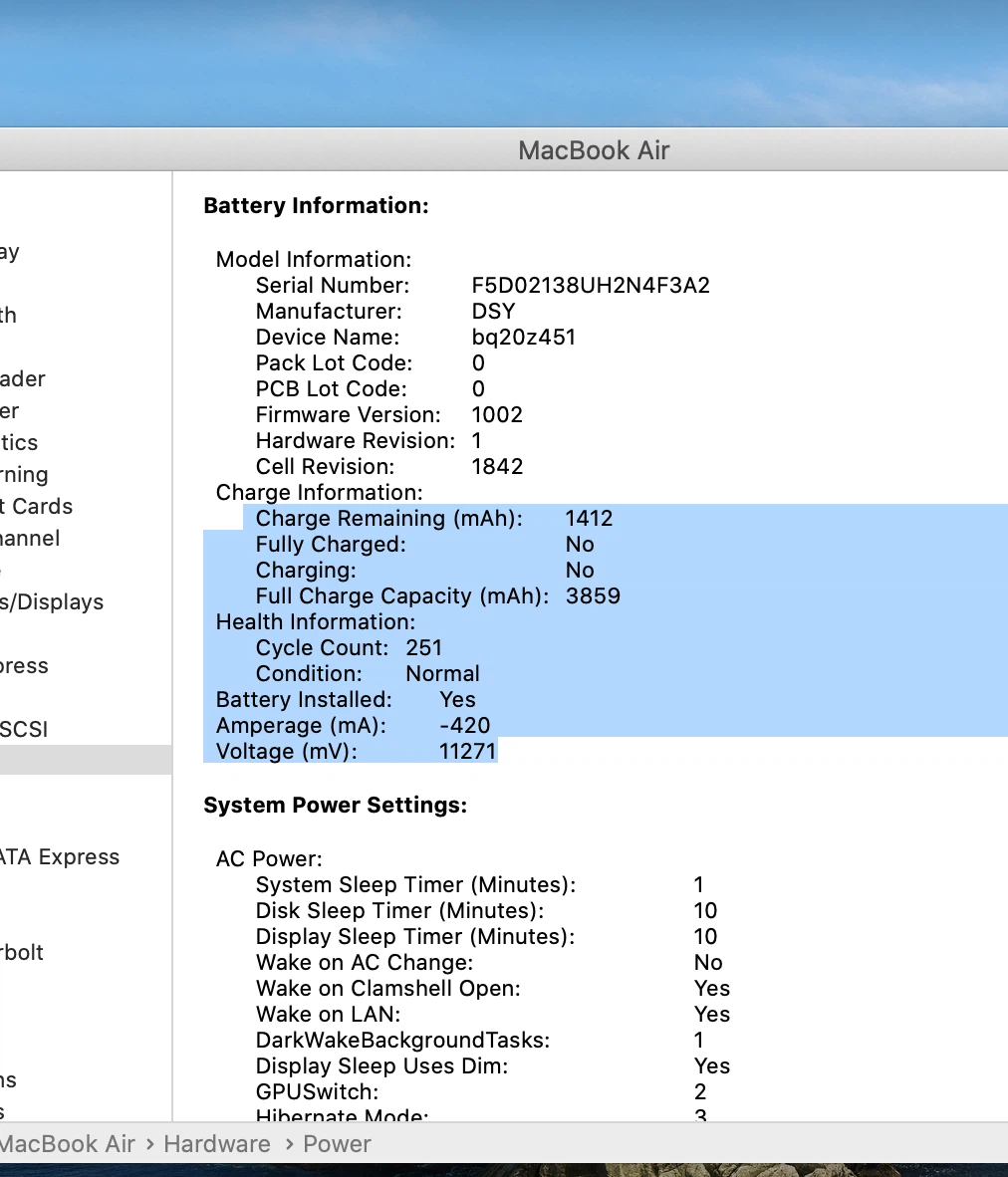
Task: Click MacBook Air in the bottom path bar
Action: tap(68, 1144)
